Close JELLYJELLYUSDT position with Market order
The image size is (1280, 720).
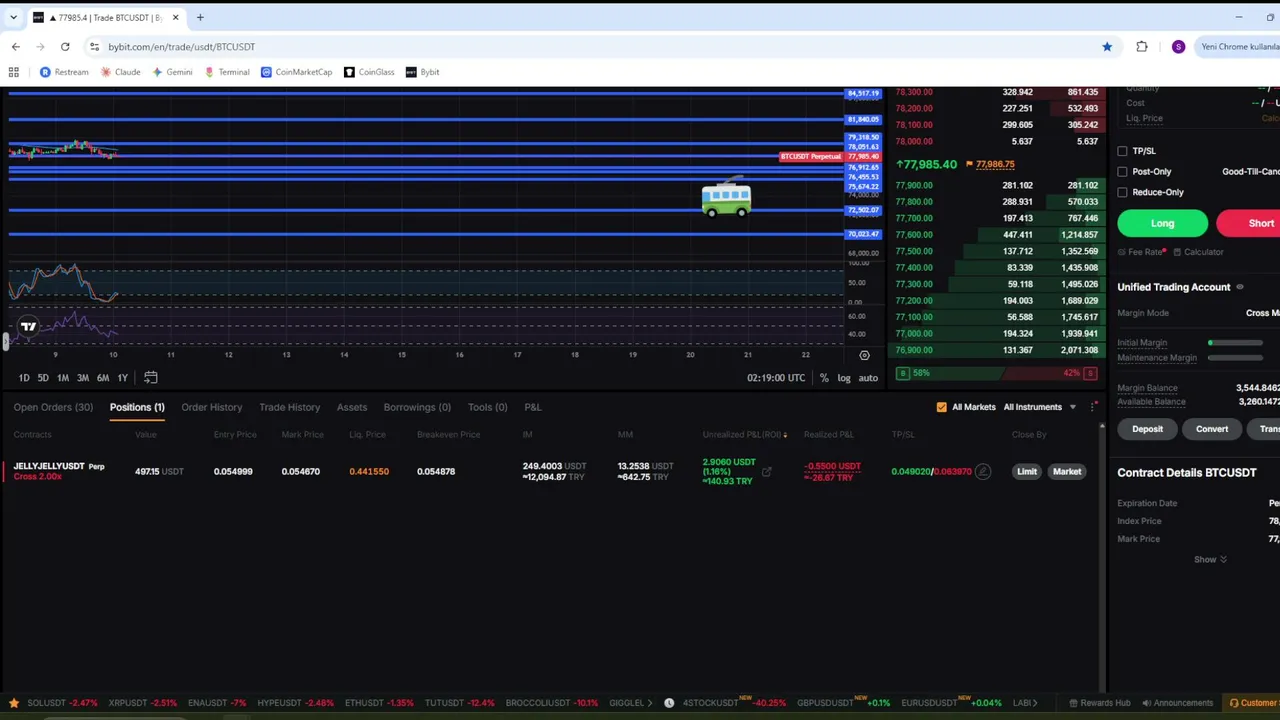(1067, 471)
